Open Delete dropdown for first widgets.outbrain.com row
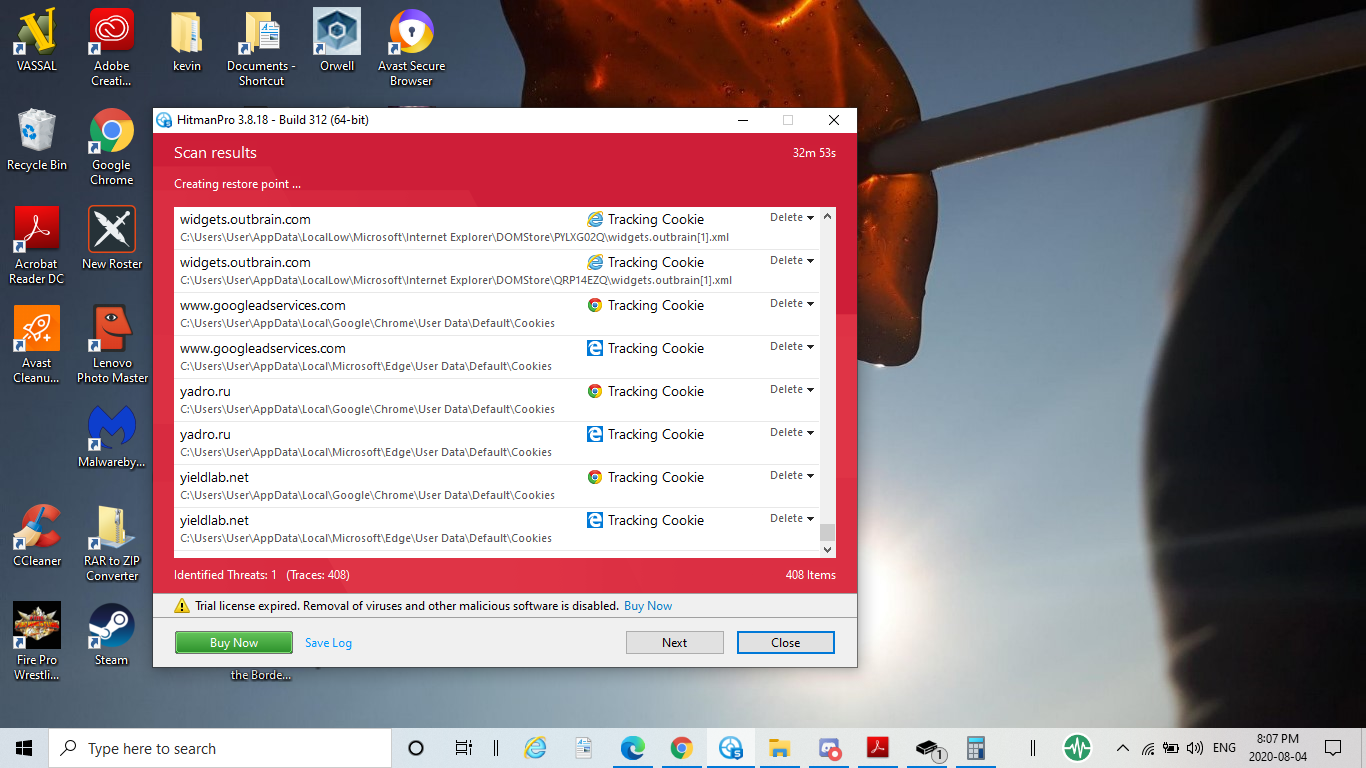Screen dimensions: 1366x768 pos(792,218)
